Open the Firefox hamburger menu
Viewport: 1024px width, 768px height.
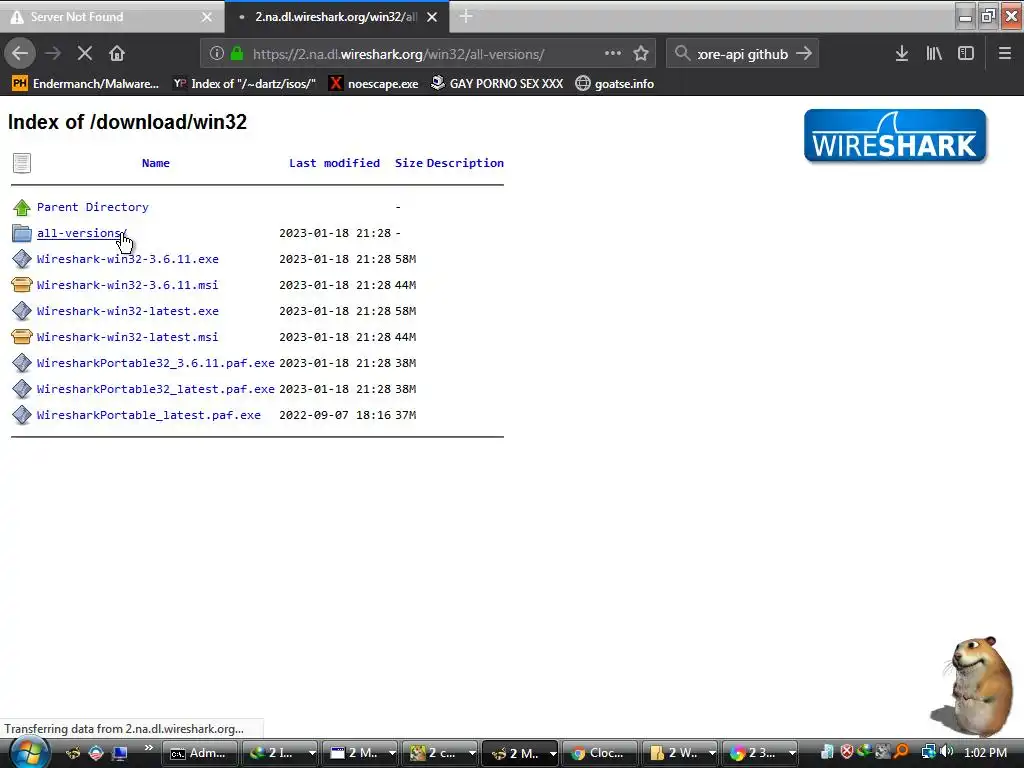pos(1004,54)
